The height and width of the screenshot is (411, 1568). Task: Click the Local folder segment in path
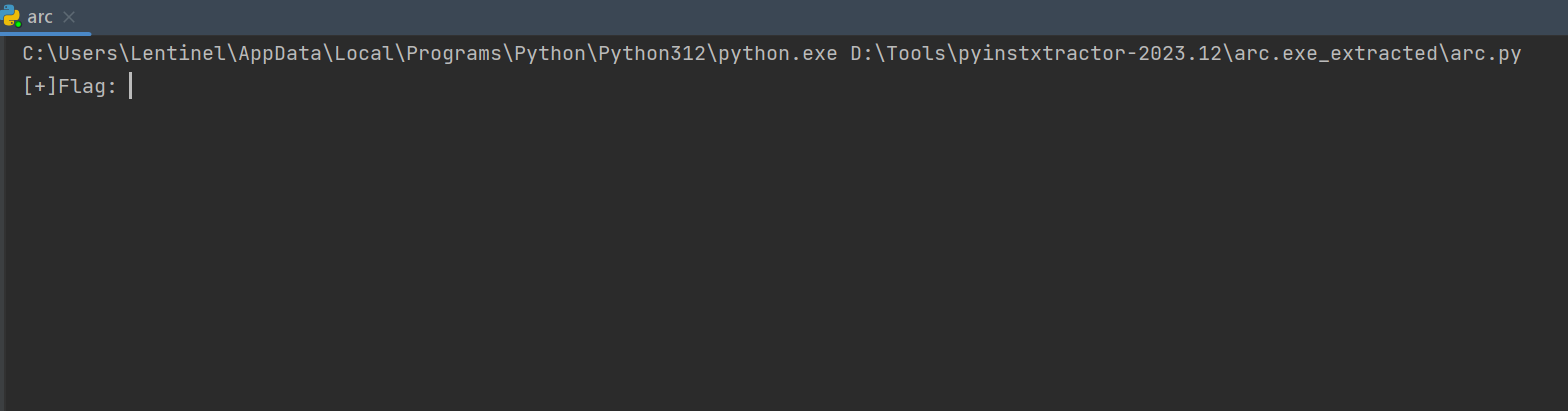364,54
